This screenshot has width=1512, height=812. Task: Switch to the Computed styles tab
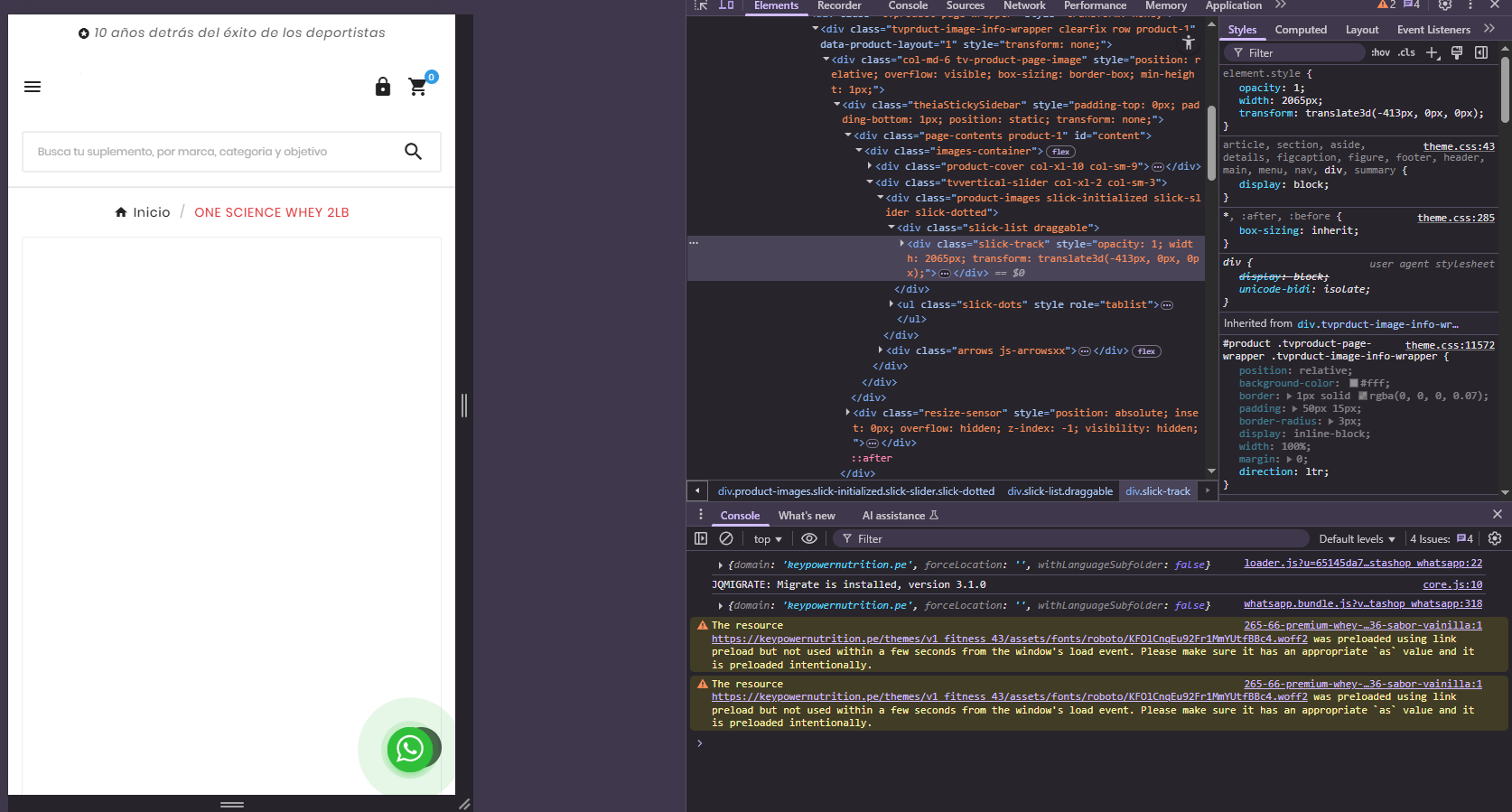[1301, 30]
